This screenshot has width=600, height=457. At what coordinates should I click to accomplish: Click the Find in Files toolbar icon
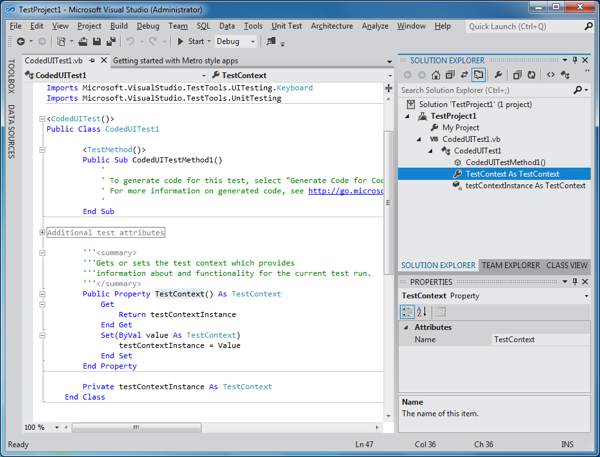coord(271,41)
